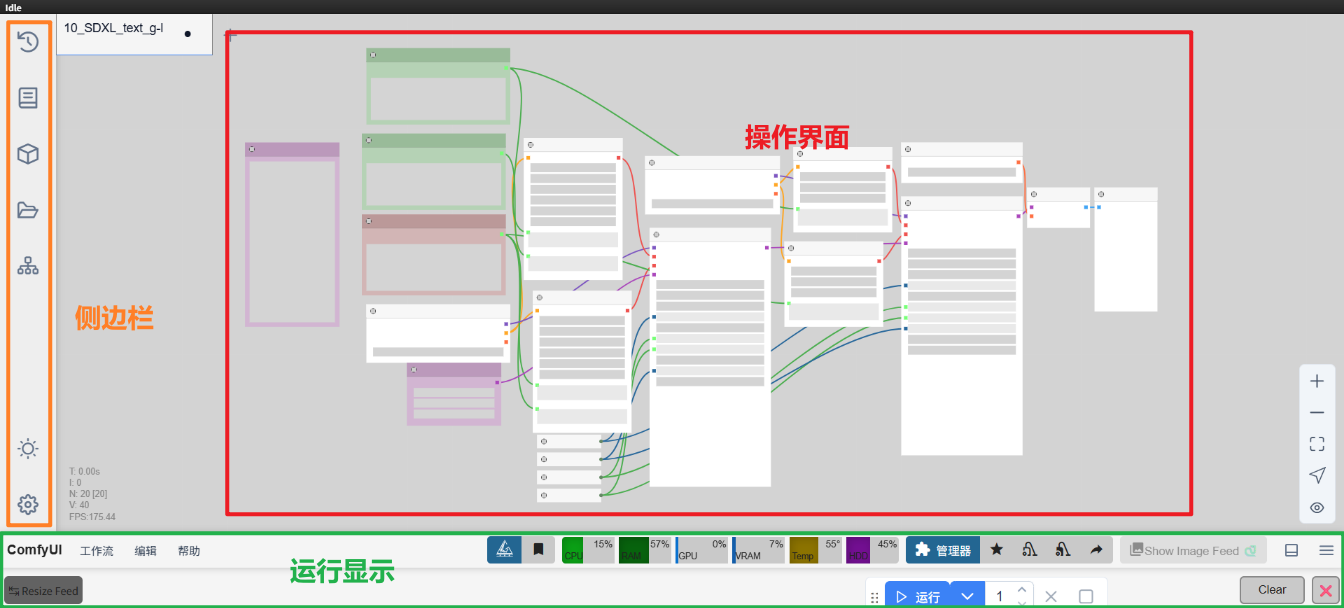Expand the dropdown arrow next to 运行
Screen dimensions: 1344x608
(x=967, y=597)
